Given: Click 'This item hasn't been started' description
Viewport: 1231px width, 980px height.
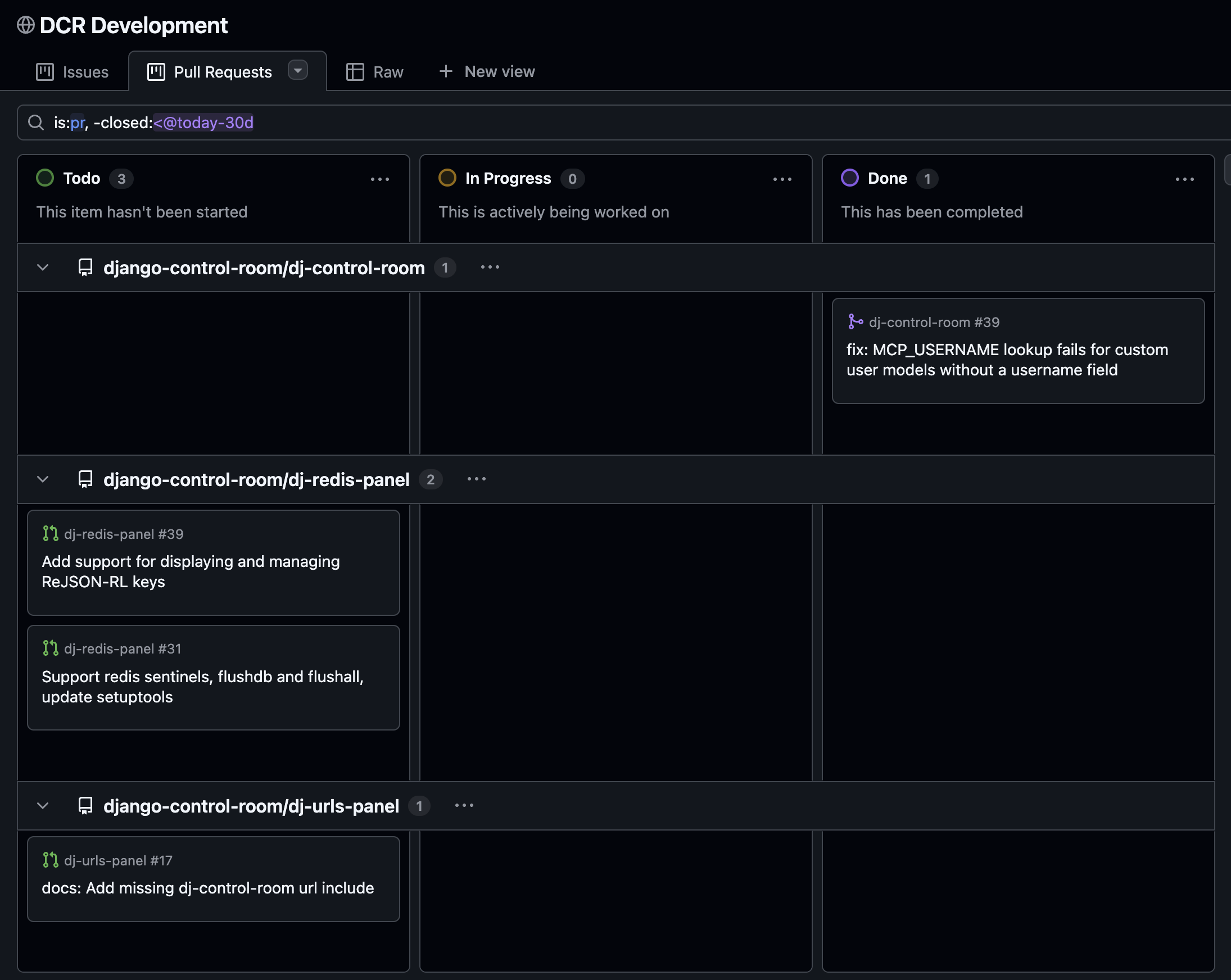Looking at the screenshot, I should click(142, 212).
